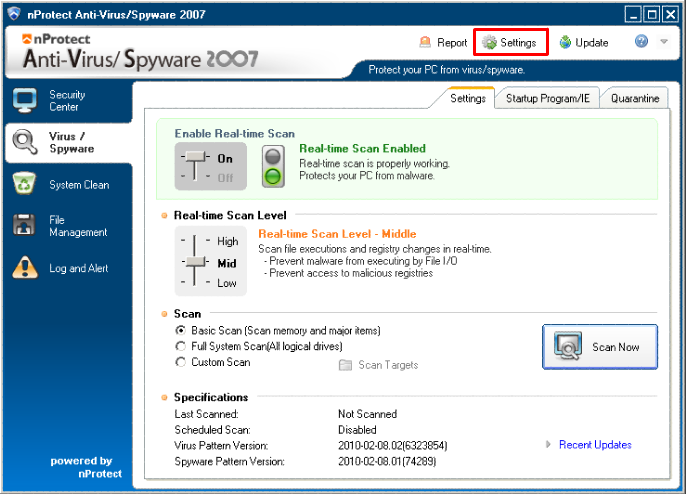This screenshot has height=494, width=686.
Task: Click the 'Real-time Scan Enabled' status text
Action: [362, 148]
